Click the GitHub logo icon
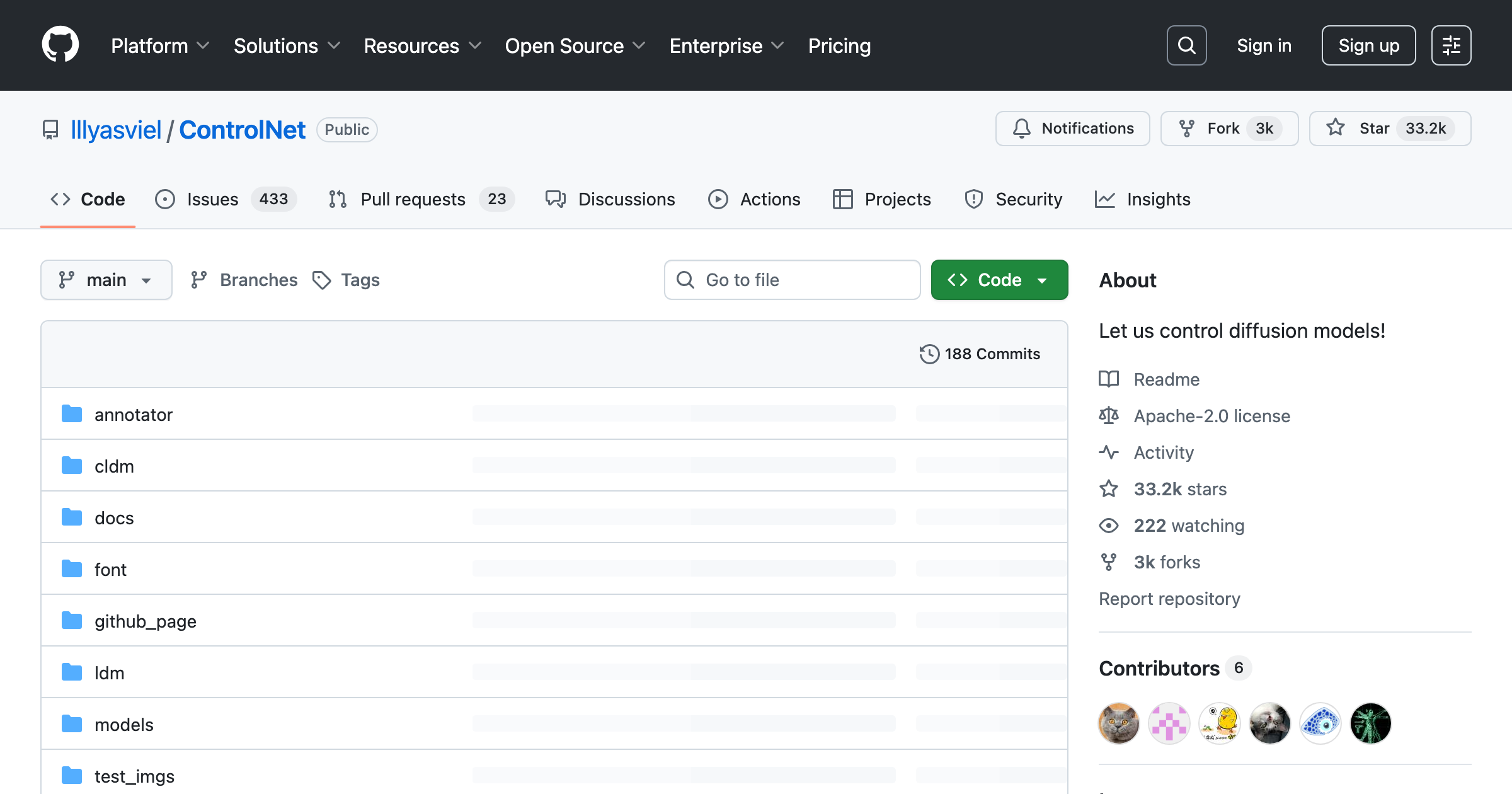 point(60,45)
